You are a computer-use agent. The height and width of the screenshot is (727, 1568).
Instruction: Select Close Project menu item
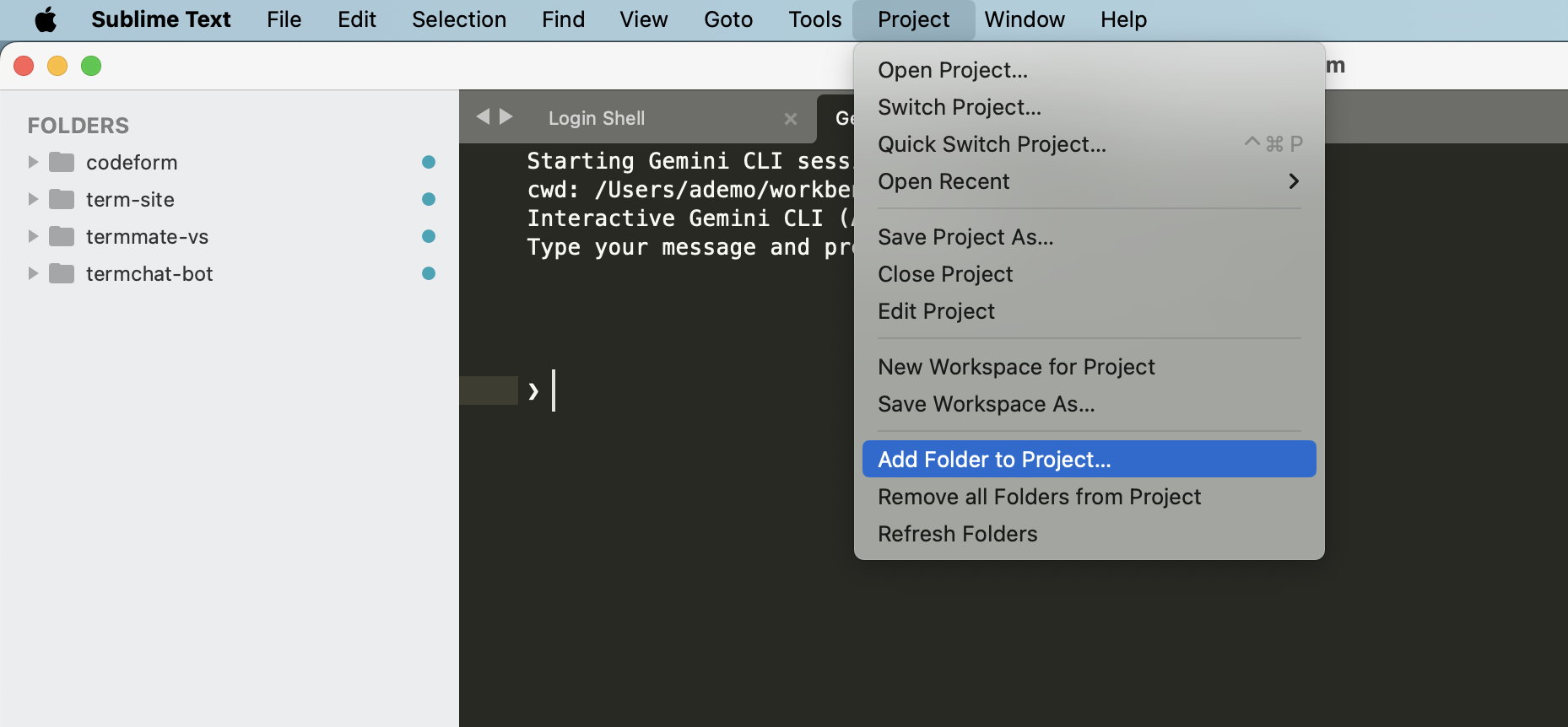point(1089,274)
